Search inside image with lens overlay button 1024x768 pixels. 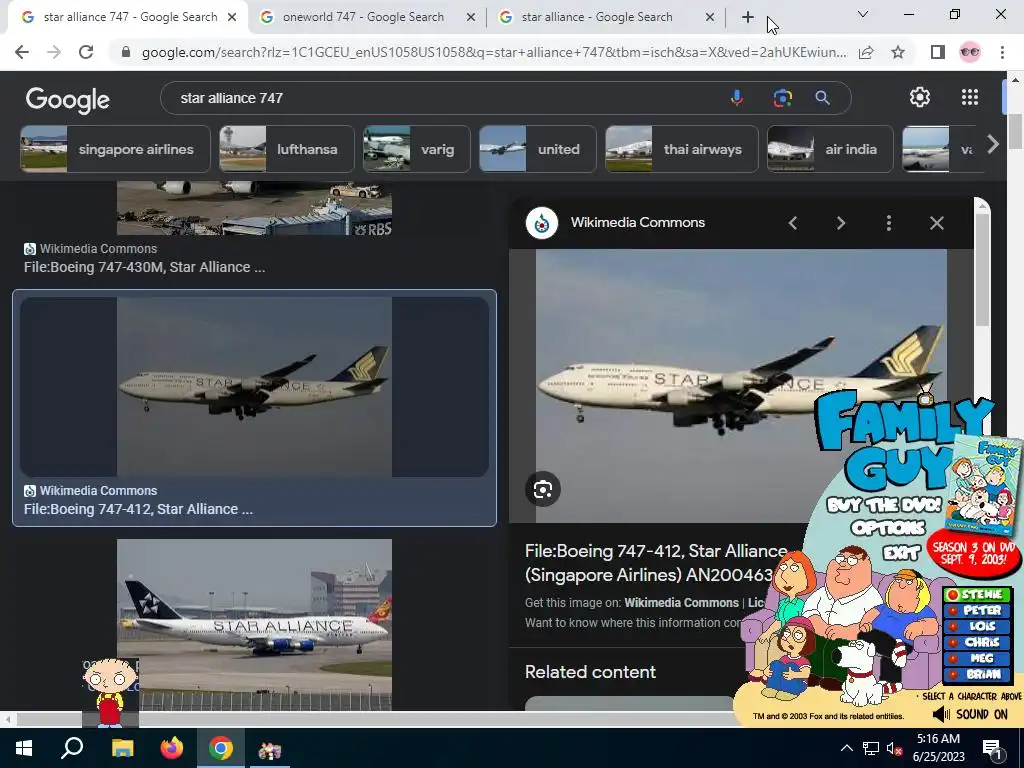point(543,489)
